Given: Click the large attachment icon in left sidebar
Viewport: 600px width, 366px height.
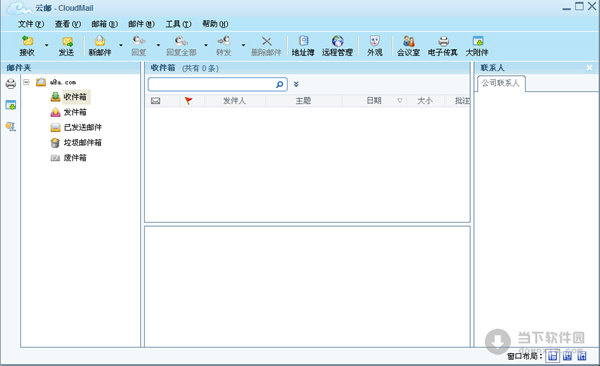Looking at the screenshot, I should pyautogui.click(x=11, y=105).
